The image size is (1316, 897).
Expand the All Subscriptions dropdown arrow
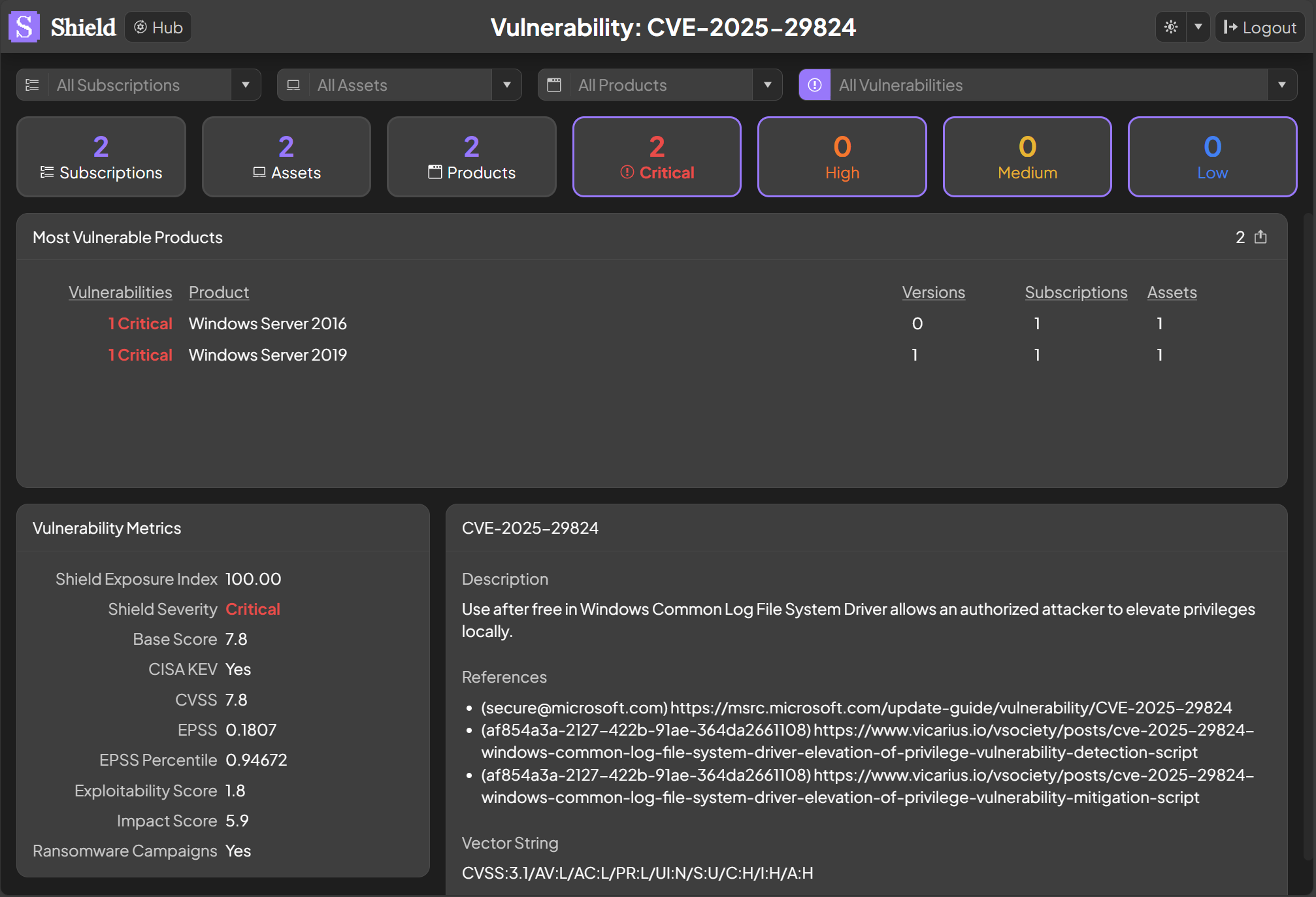(x=246, y=85)
